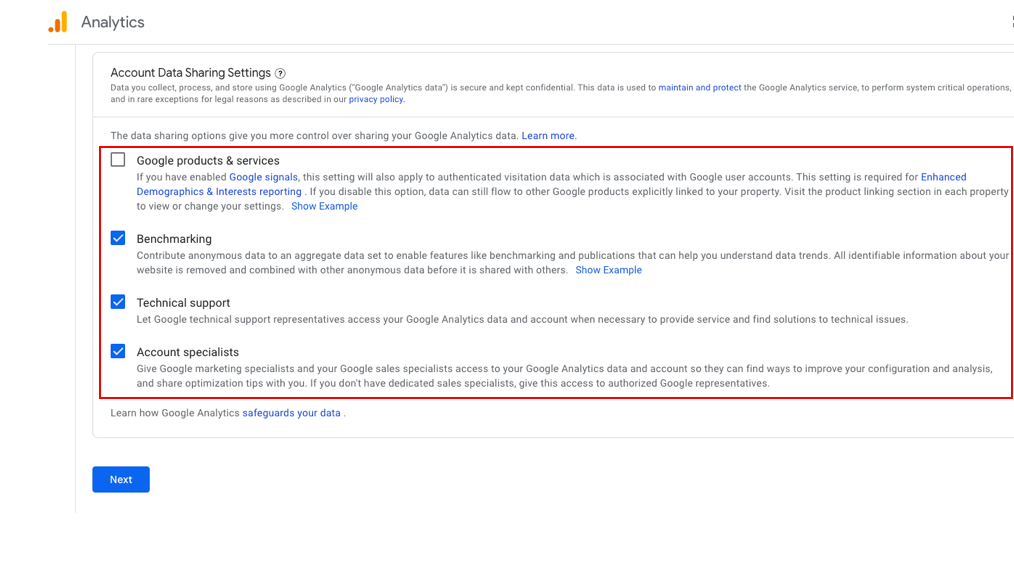Open the privacy policy link

[x=376, y=100]
